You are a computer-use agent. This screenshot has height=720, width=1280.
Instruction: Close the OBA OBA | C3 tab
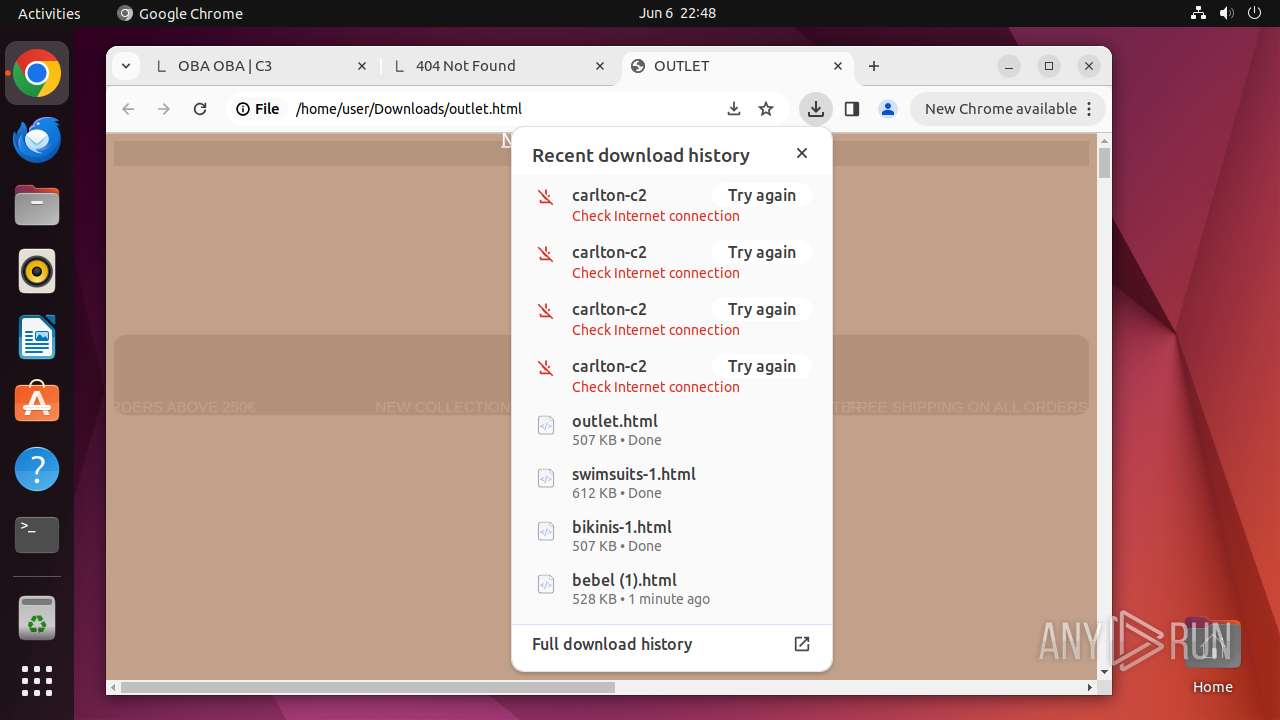point(362,66)
